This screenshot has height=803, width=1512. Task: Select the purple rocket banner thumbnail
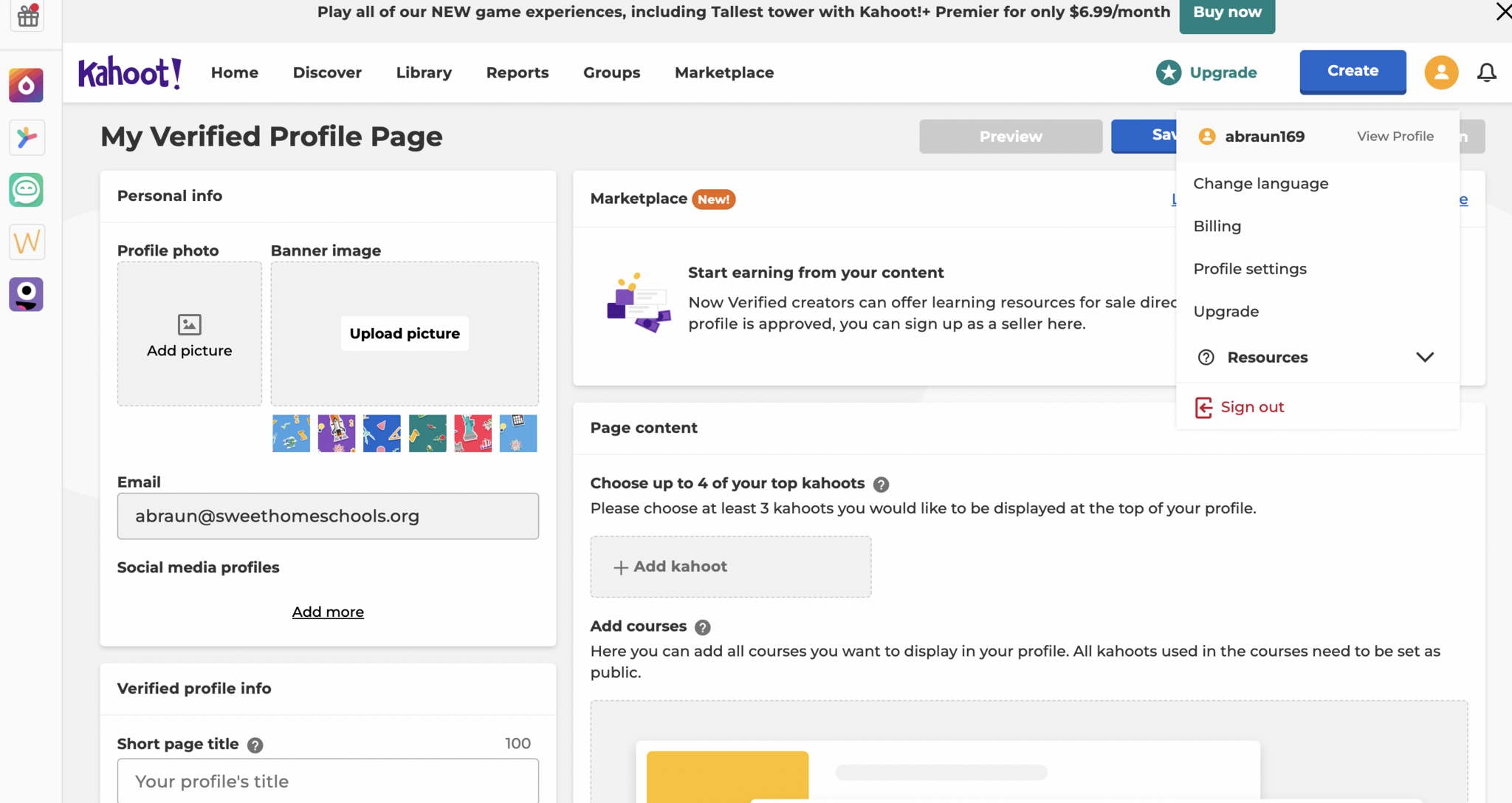point(337,433)
